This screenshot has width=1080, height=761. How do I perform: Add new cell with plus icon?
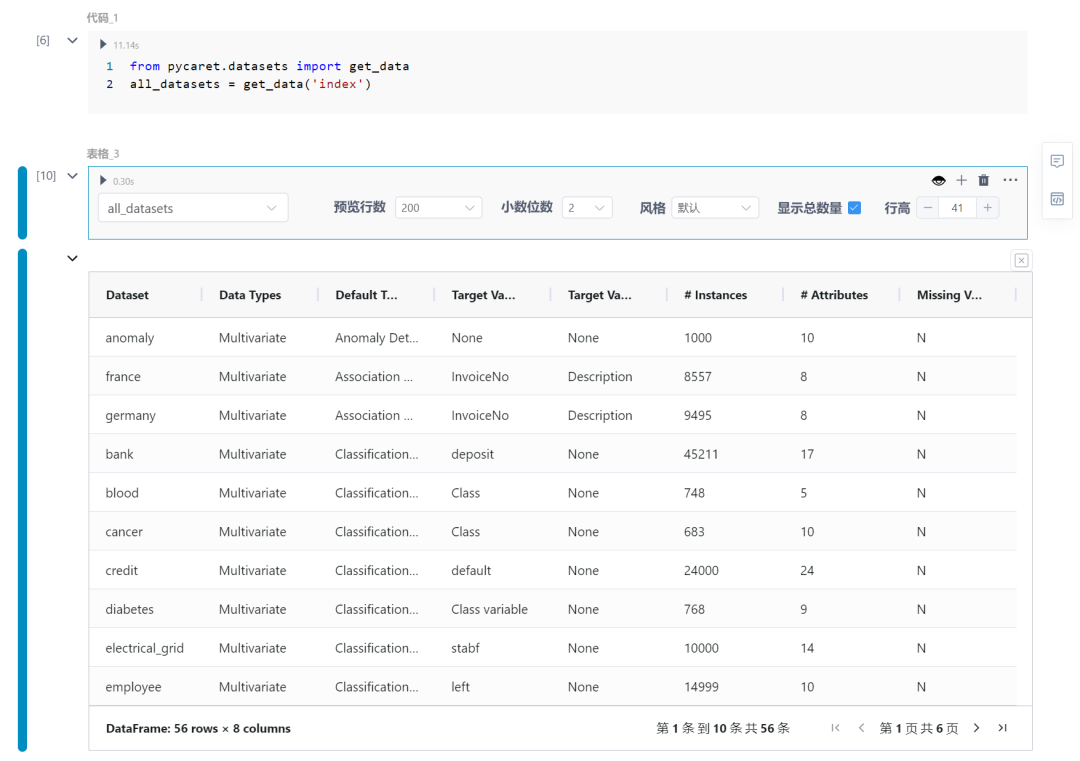click(961, 180)
